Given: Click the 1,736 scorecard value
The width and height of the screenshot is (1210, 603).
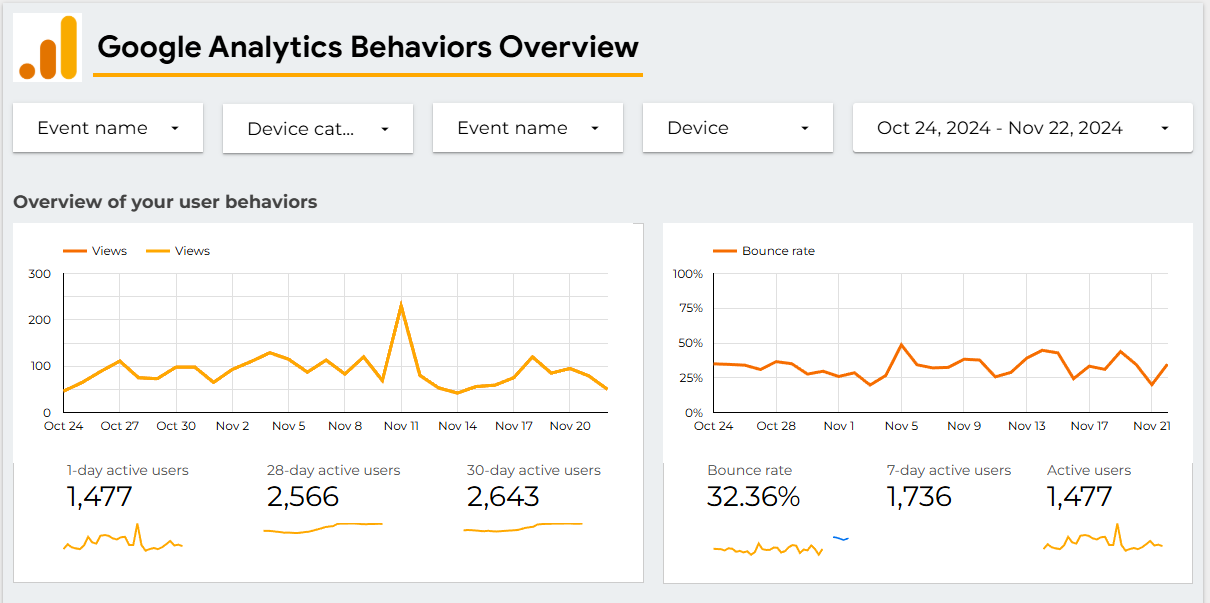Looking at the screenshot, I should click(x=919, y=497).
